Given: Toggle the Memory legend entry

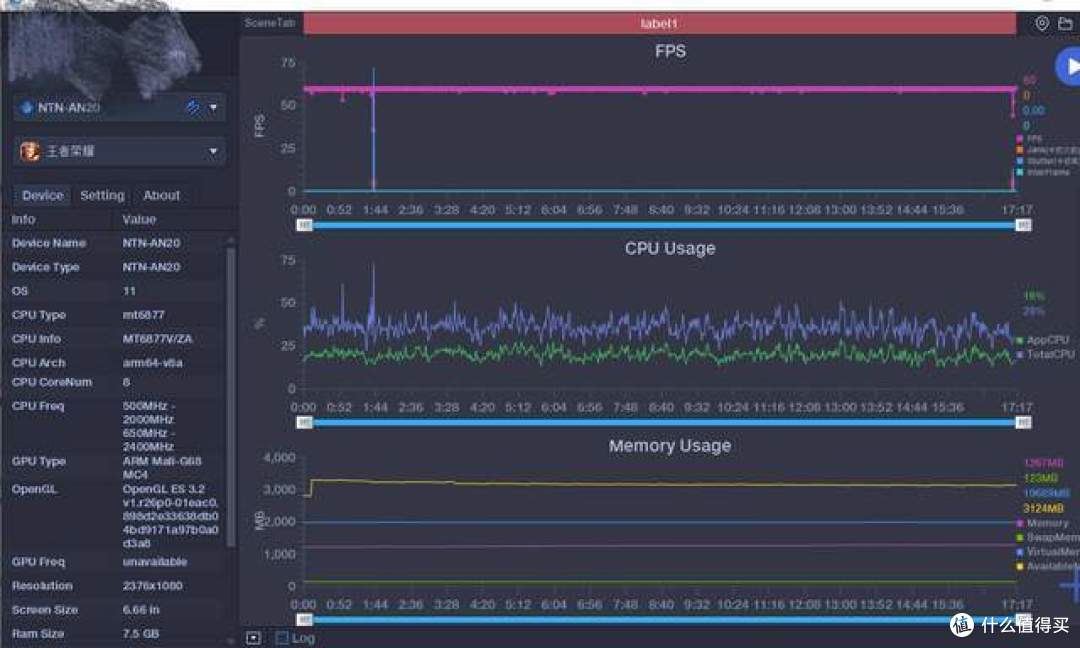Looking at the screenshot, I should coord(1042,523).
